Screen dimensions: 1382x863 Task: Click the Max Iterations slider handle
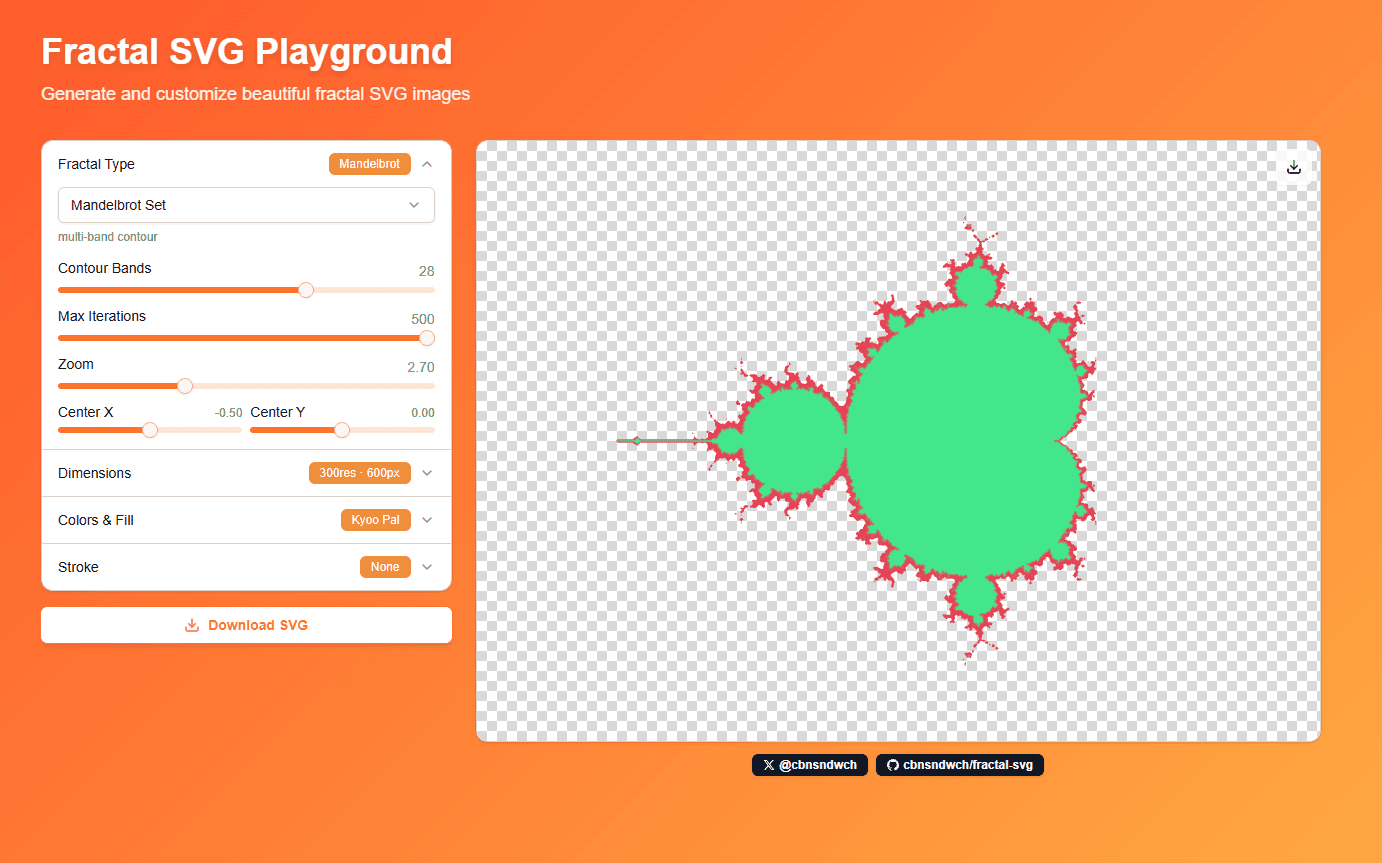[428, 338]
